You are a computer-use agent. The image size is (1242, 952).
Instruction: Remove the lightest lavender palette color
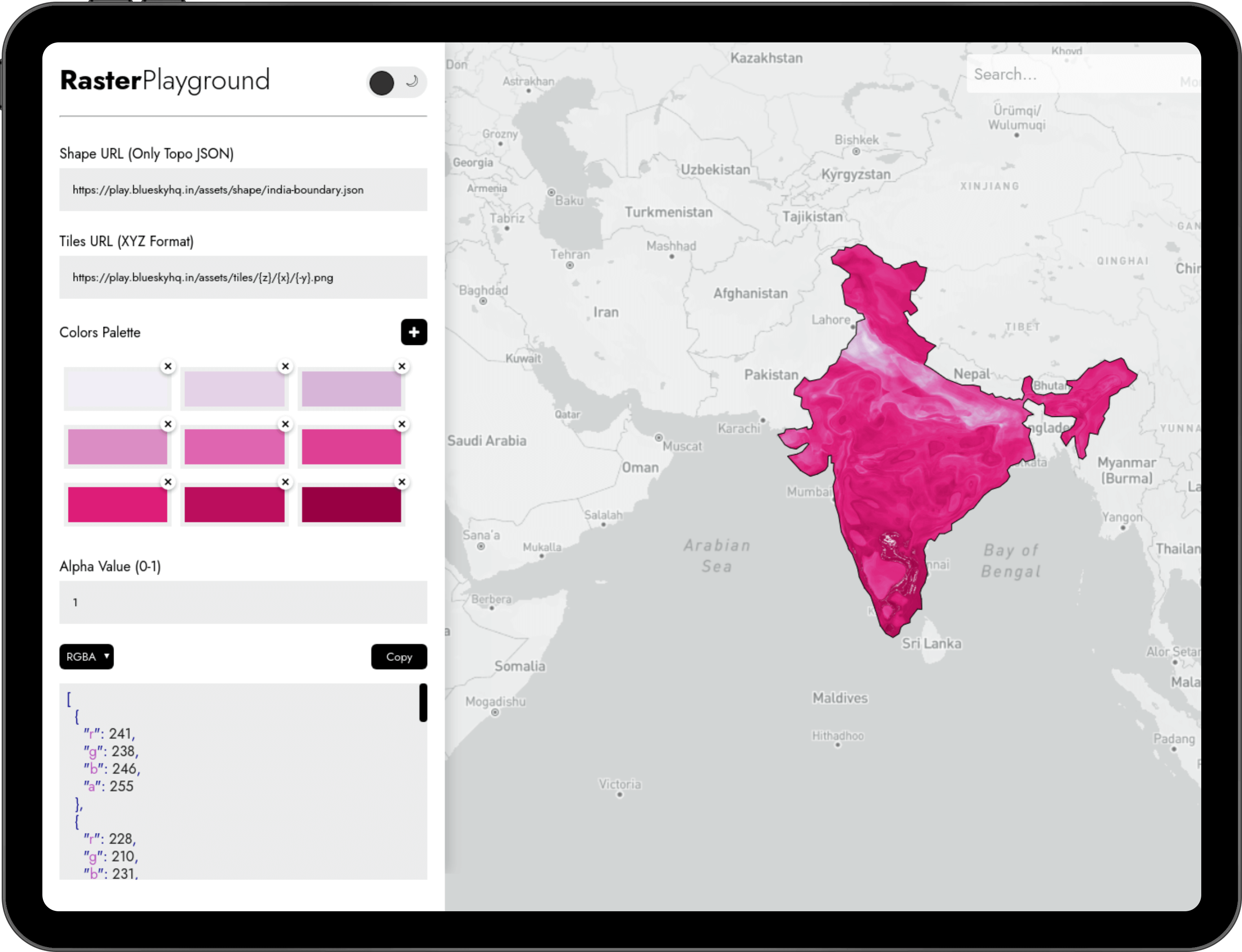point(168,367)
